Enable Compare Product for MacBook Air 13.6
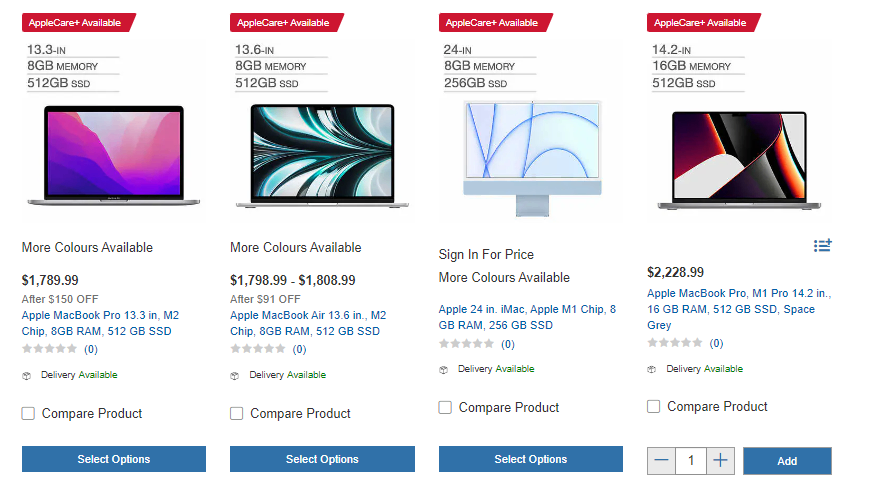Viewport: 874px width, 484px height. point(237,413)
